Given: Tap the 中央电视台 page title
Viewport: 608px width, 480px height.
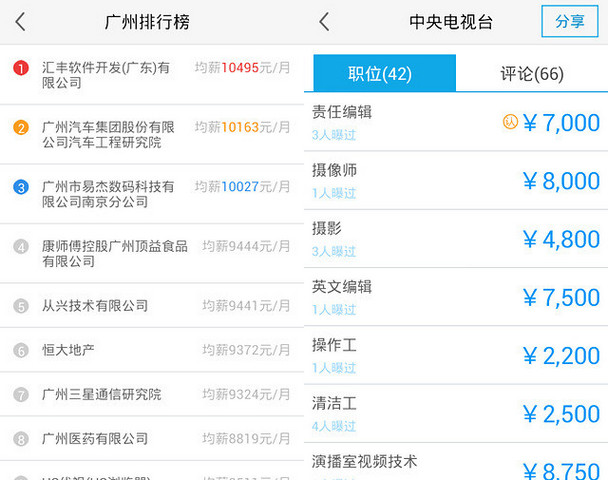Looking at the screenshot, I should (x=451, y=22).
